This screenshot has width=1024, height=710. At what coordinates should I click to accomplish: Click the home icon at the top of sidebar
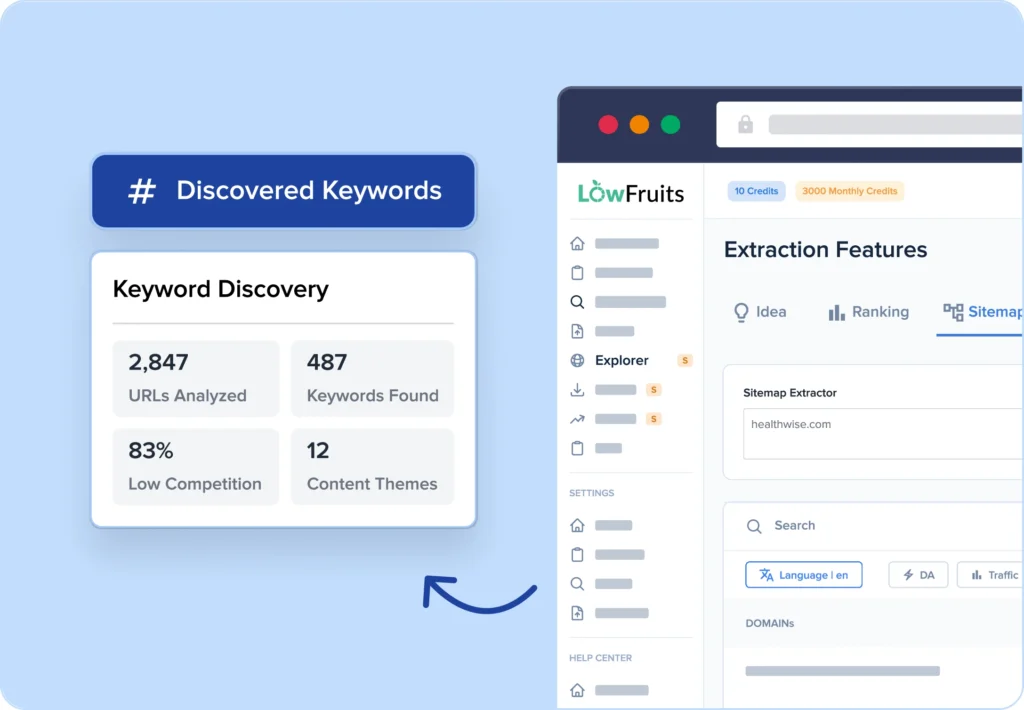577,243
